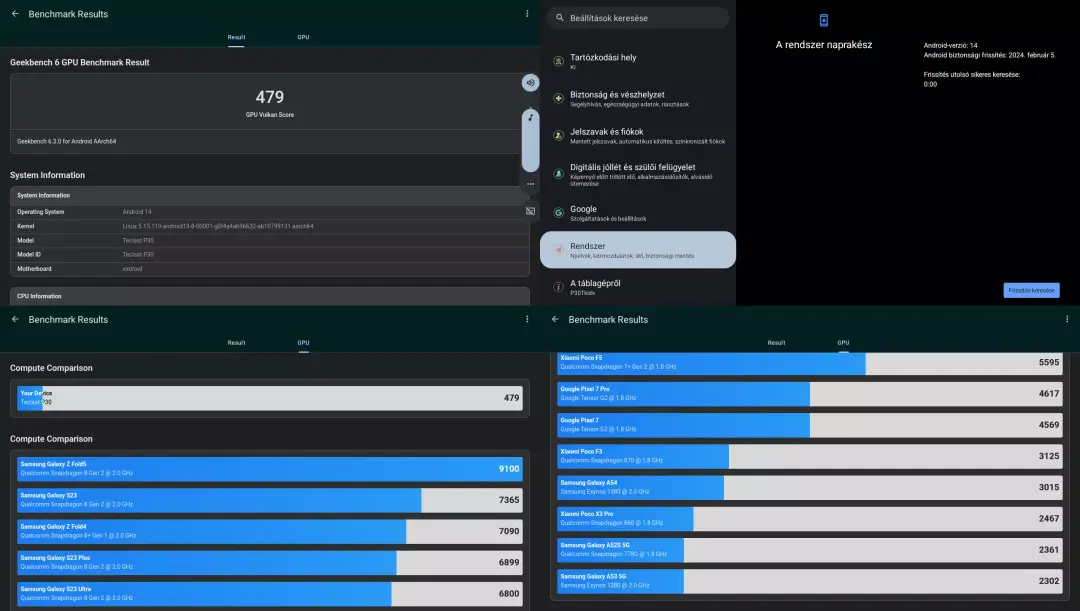1080x611 pixels.
Task: Click the Tartózkodási hely location icon
Action: pos(559,61)
